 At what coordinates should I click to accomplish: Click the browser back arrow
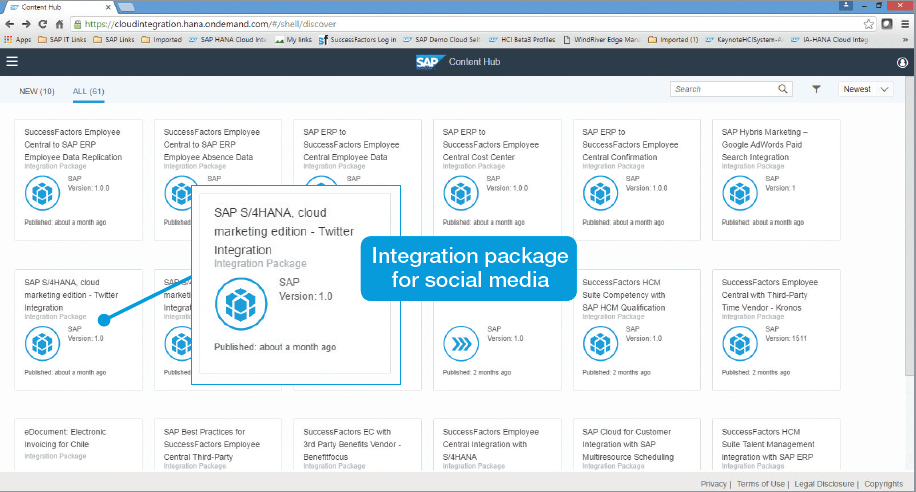pos(9,24)
